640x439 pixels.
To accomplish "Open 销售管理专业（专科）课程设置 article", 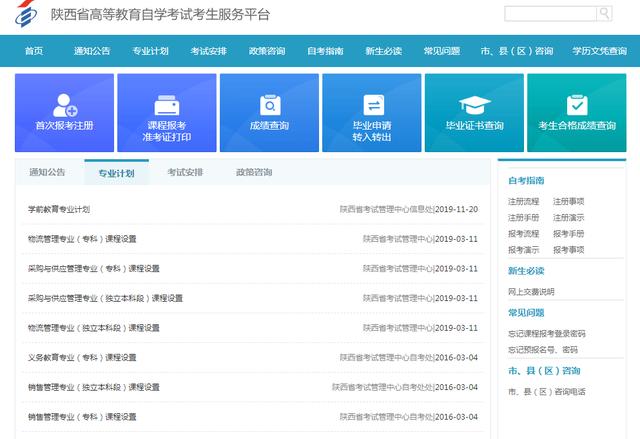I will coord(82,417).
